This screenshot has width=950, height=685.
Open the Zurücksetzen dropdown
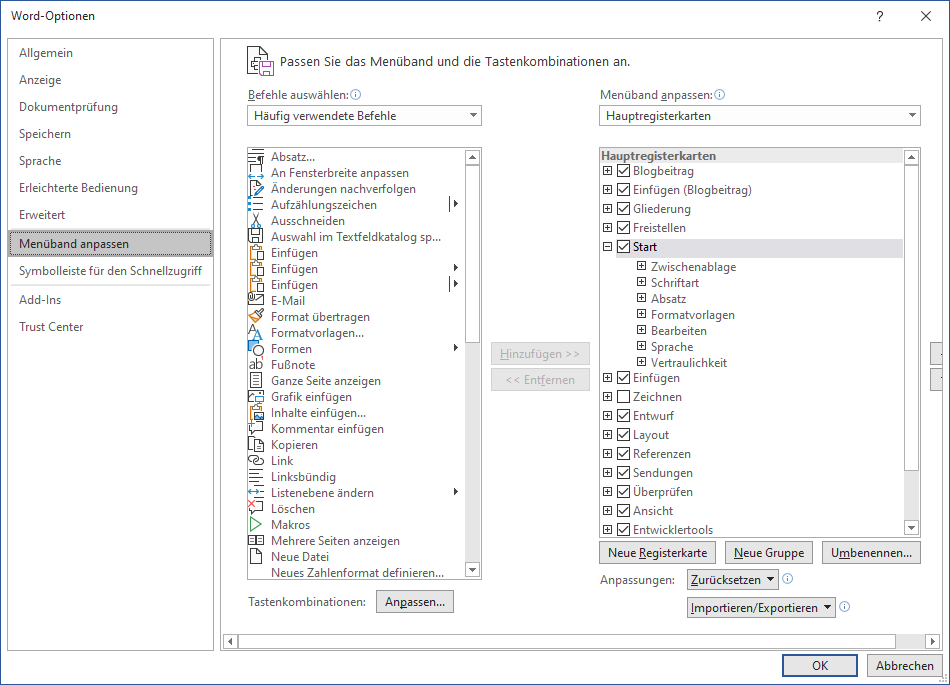pos(733,580)
